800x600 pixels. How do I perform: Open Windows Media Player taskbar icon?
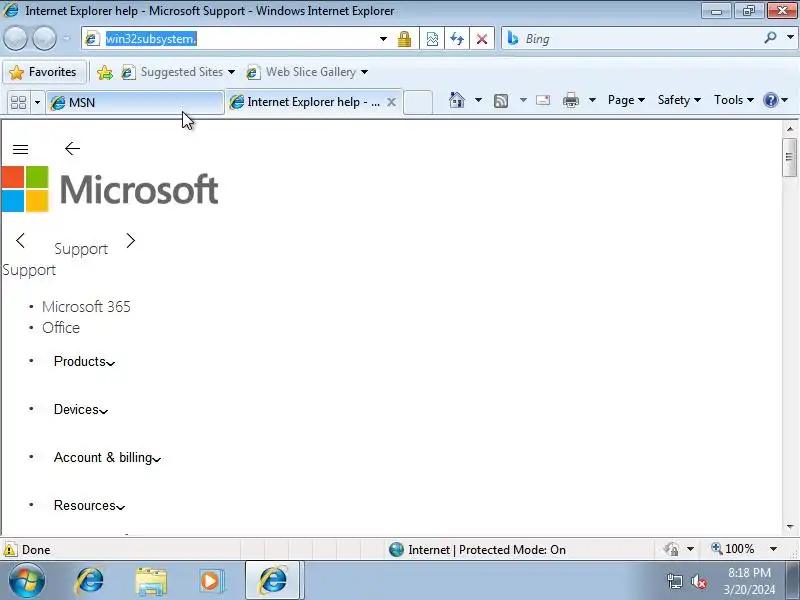211,581
